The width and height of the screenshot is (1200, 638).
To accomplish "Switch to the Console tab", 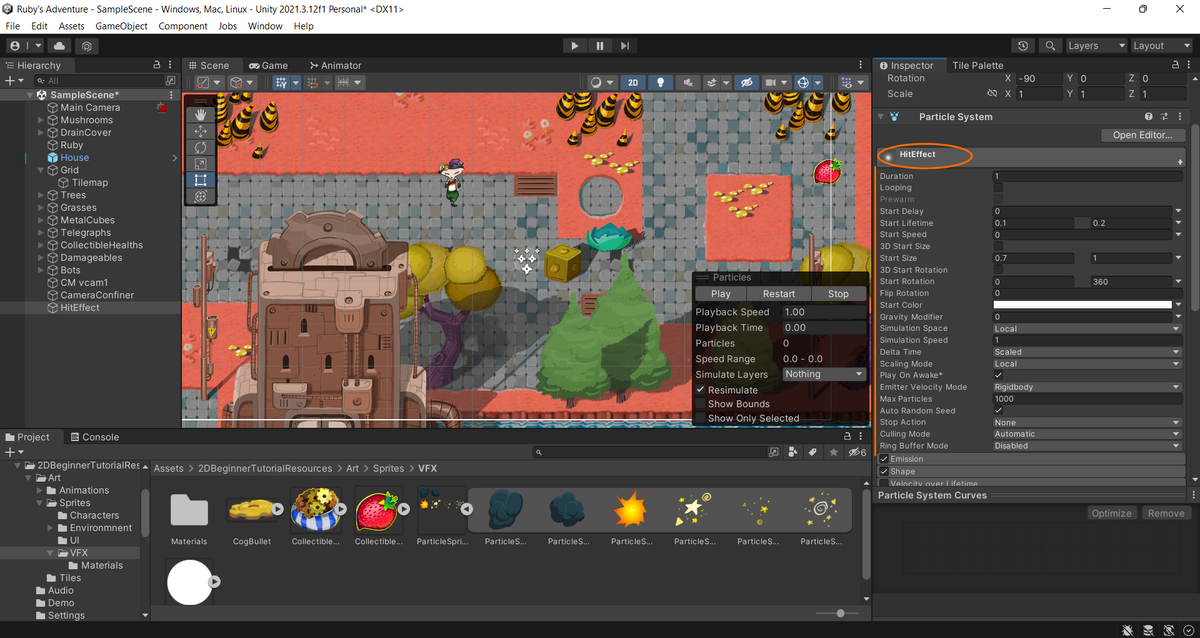I will 94,437.
